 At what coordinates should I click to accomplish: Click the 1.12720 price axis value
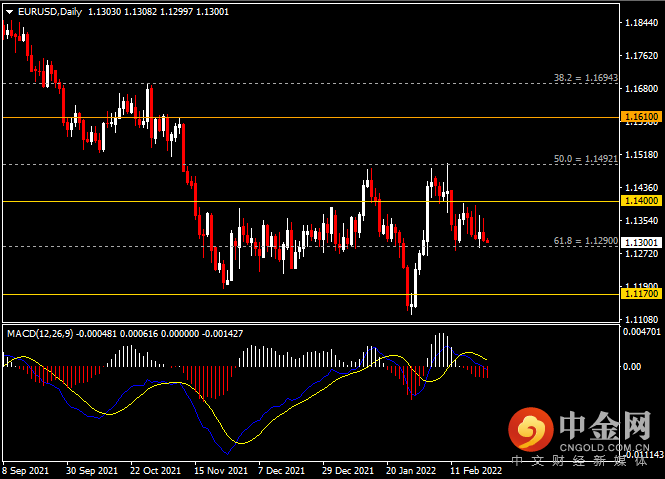click(642, 254)
